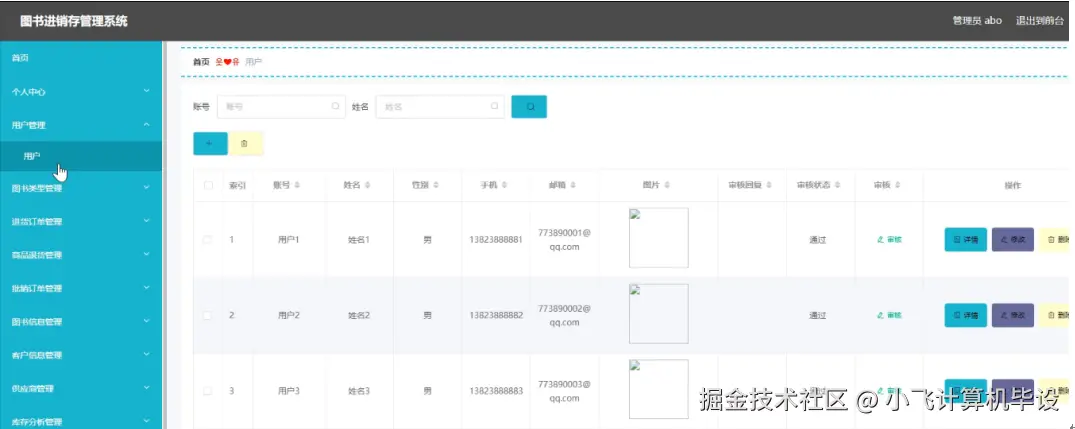
Task: Click 审核 link for 用户1
Action: point(889,239)
